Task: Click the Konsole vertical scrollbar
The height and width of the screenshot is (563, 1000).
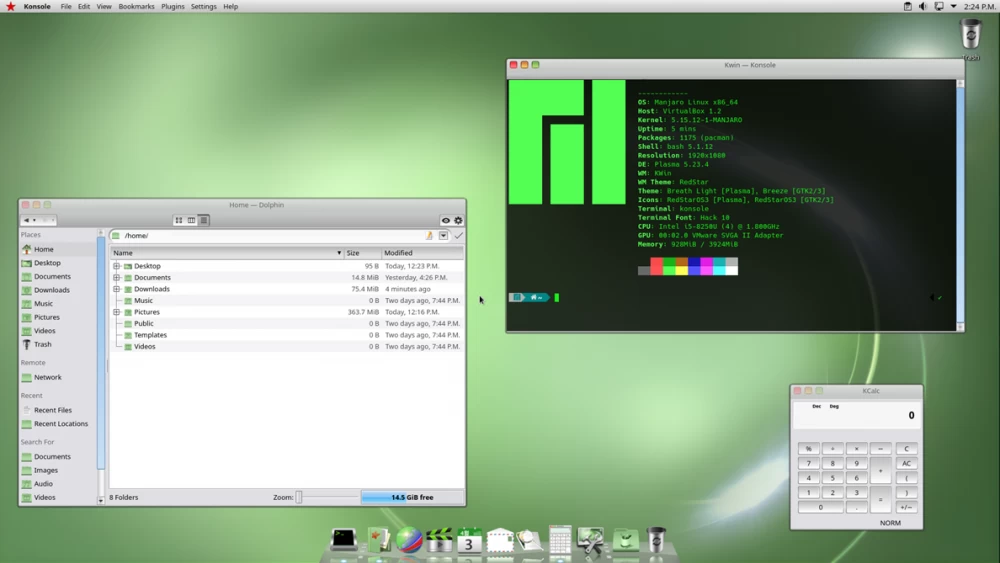Action: 960,204
